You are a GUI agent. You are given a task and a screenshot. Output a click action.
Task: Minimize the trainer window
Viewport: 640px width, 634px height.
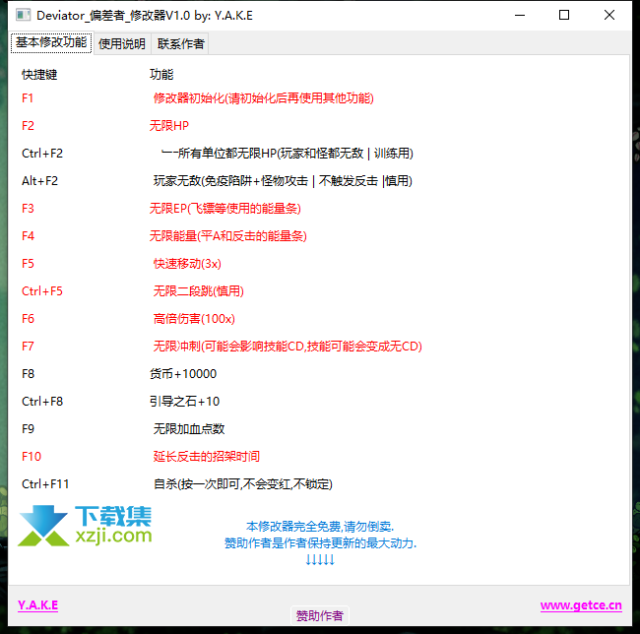(520, 16)
